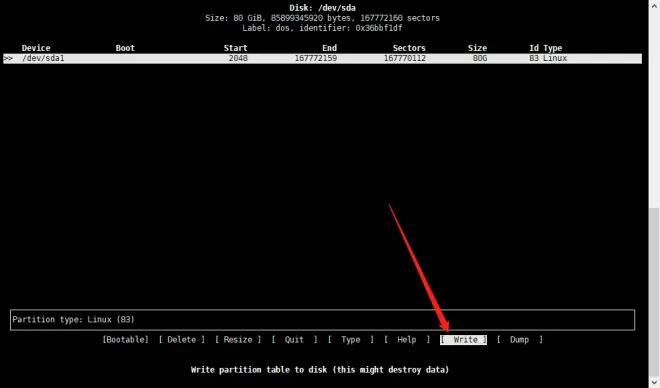The width and height of the screenshot is (660, 388).
Task: Click the Sectors column header
Action: tap(409, 48)
